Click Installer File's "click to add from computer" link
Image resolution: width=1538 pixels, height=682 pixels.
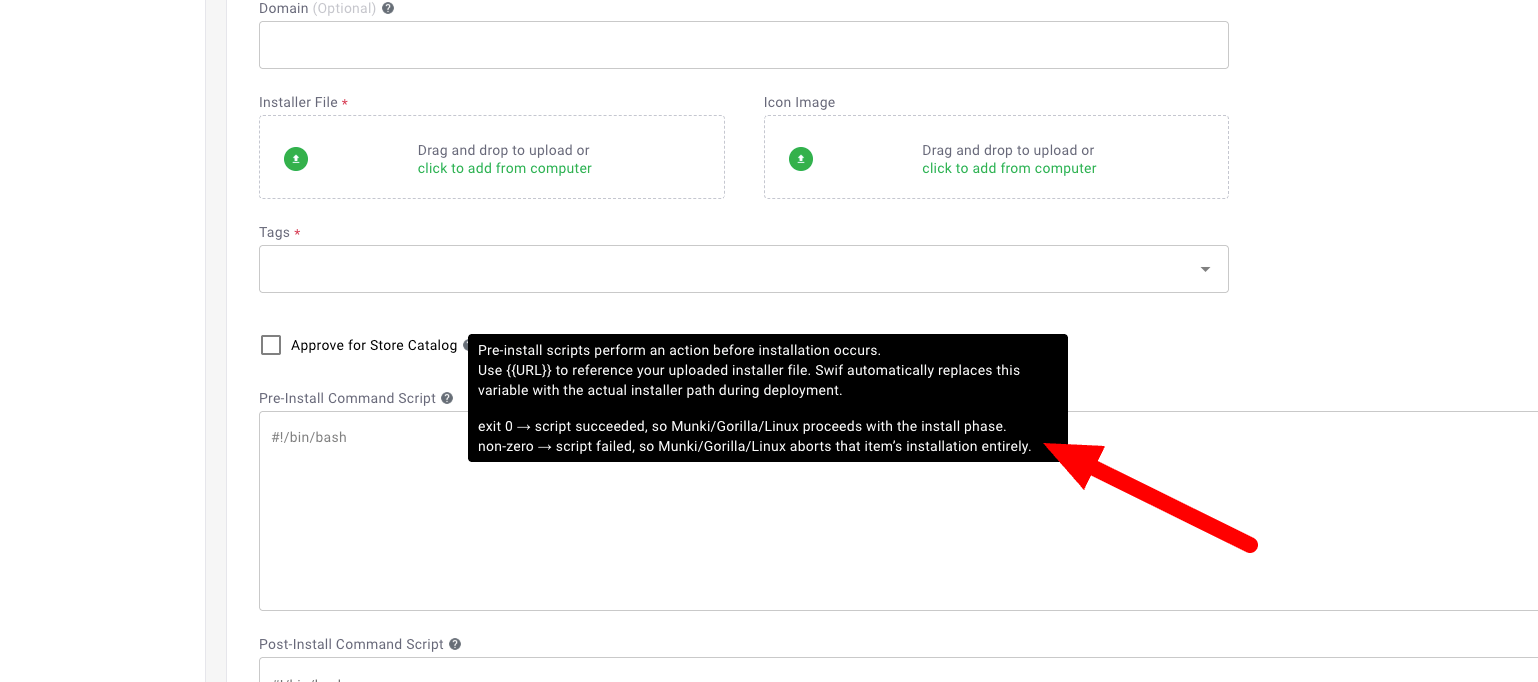tap(504, 169)
